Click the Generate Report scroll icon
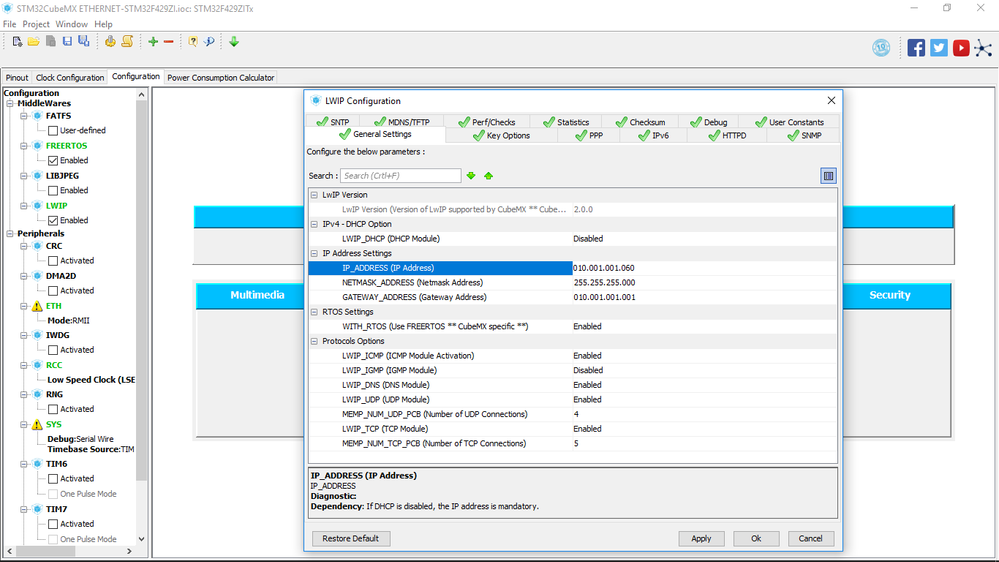Screen dimensions: 999x562 (x=127, y=41)
